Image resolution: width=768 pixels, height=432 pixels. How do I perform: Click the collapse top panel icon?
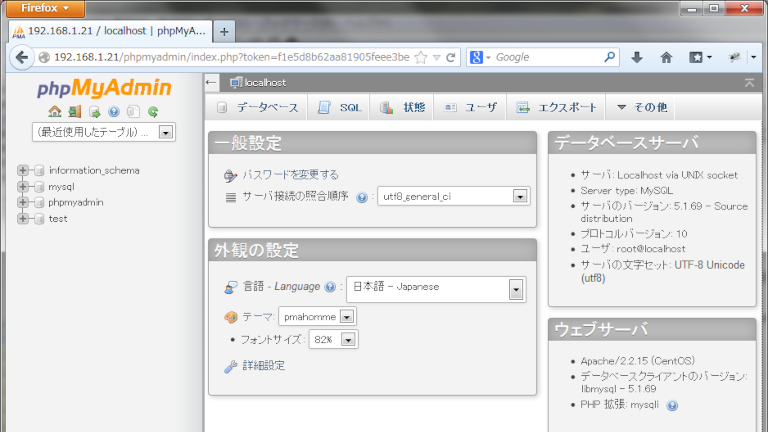click(x=749, y=83)
